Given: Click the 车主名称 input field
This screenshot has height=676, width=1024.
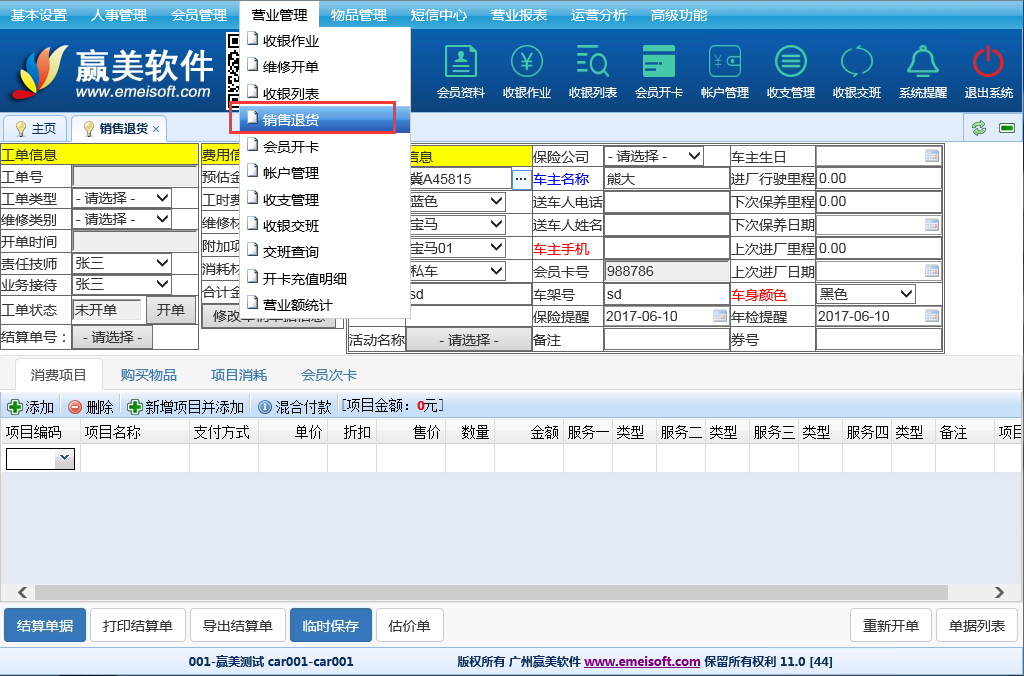Looking at the screenshot, I should 665,179.
